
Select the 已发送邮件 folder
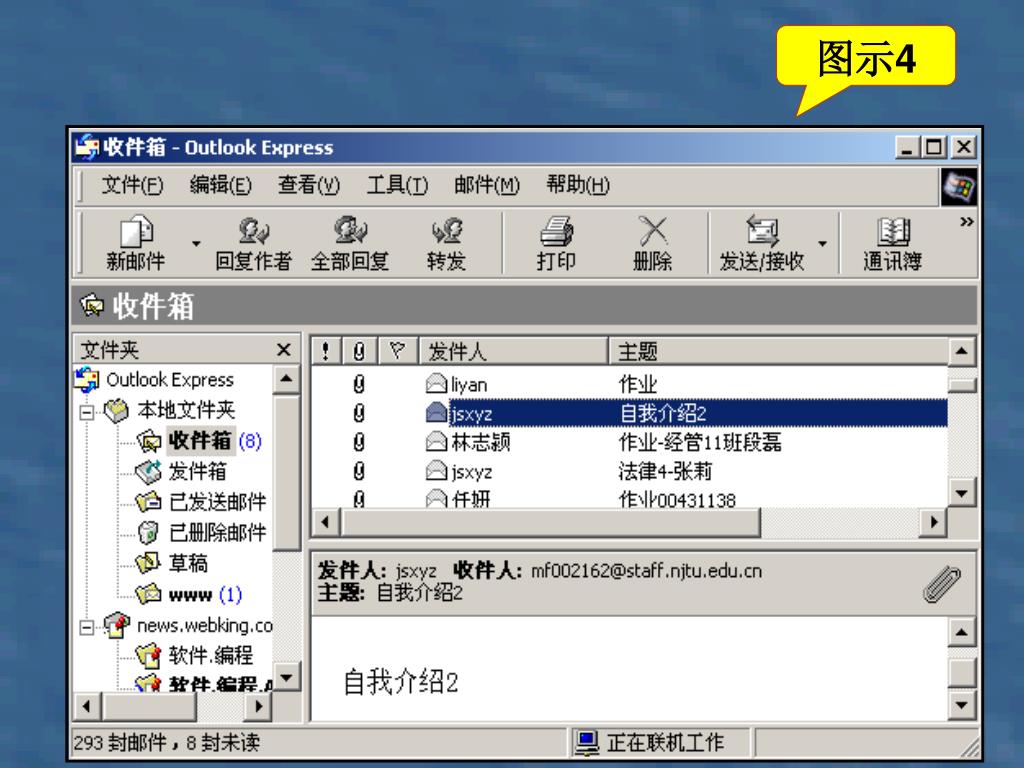pos(217,502)
